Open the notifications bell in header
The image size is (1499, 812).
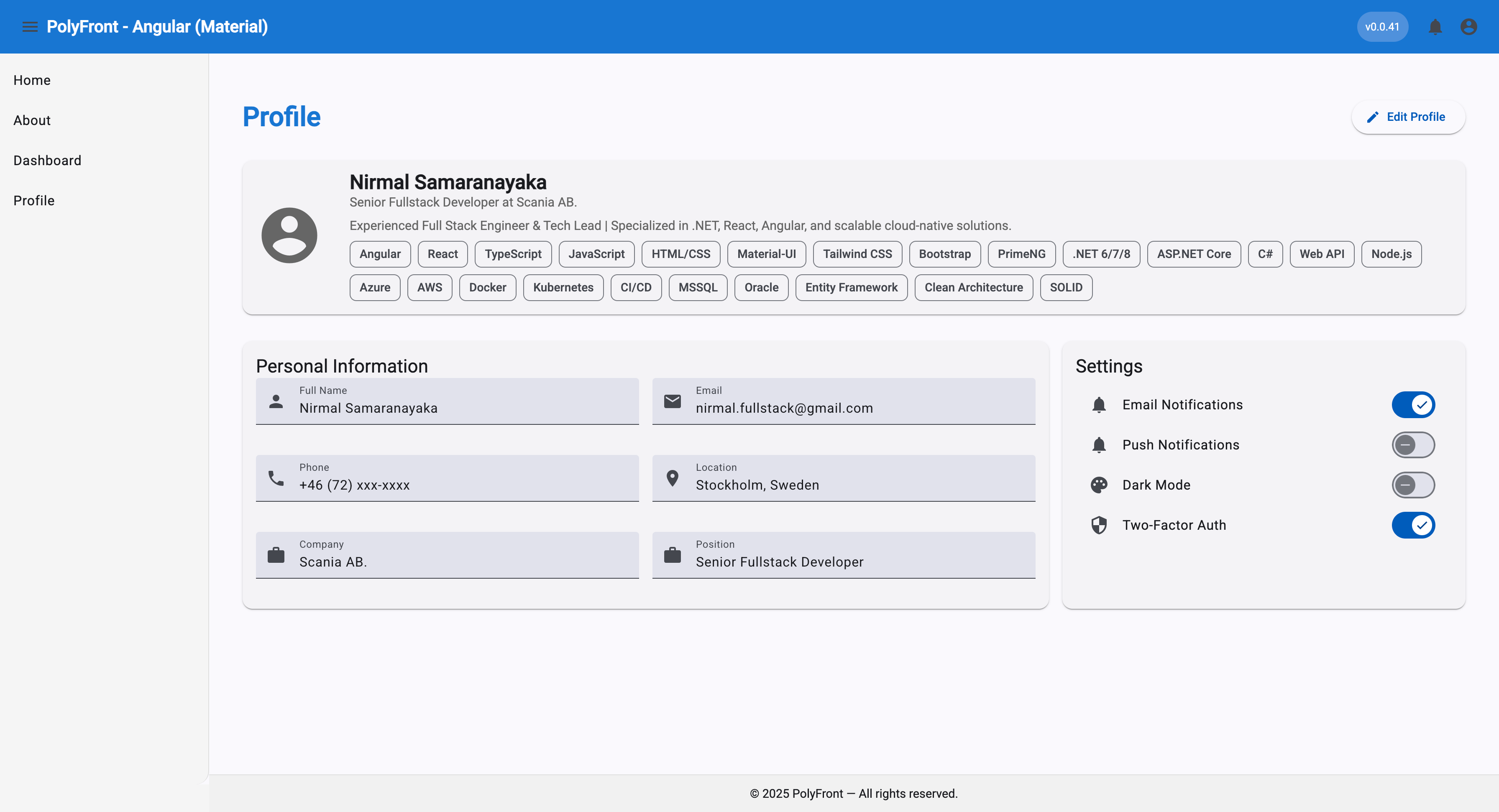tap(1435, 27)
